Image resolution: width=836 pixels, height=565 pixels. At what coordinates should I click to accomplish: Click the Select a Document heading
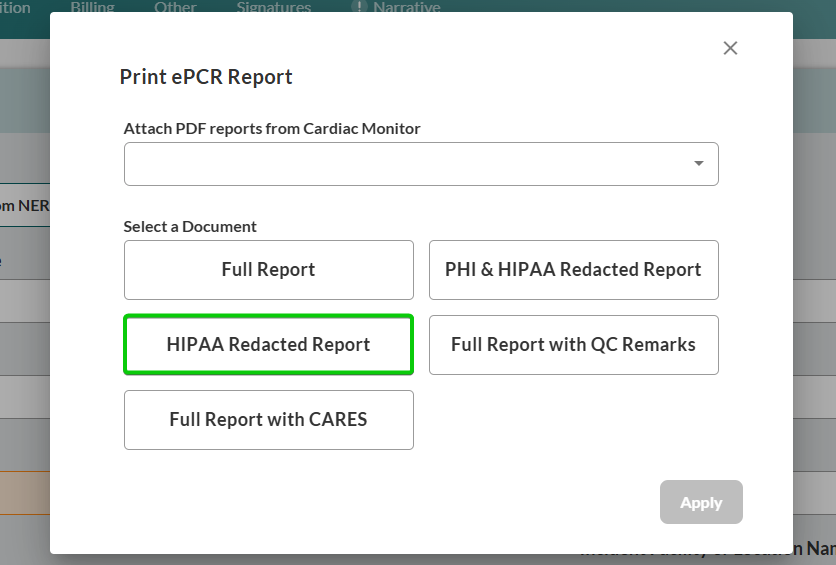[x=190, y=226]
